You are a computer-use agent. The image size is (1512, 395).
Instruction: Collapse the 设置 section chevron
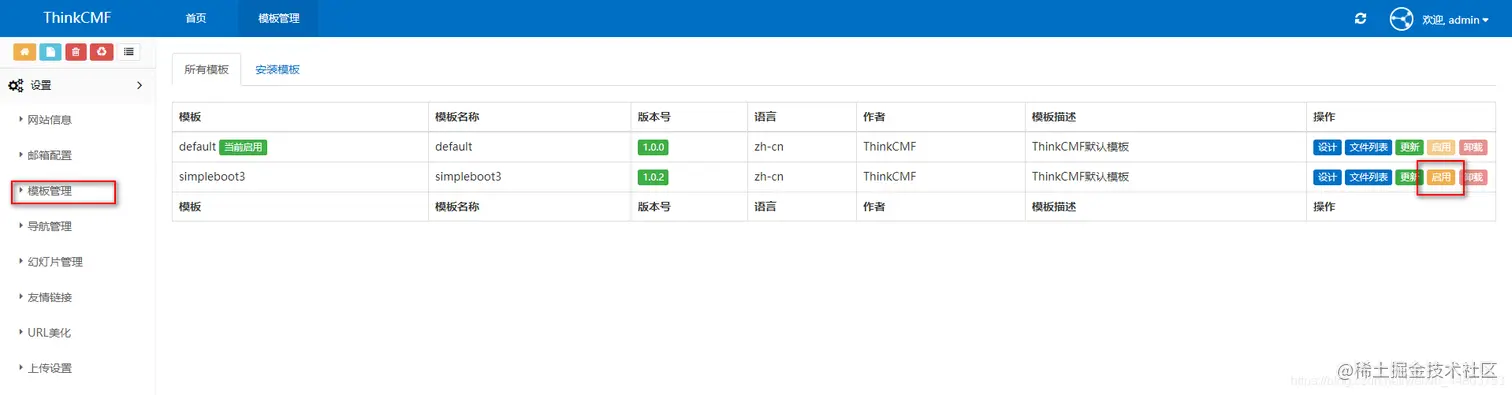[x=139, y=86]
